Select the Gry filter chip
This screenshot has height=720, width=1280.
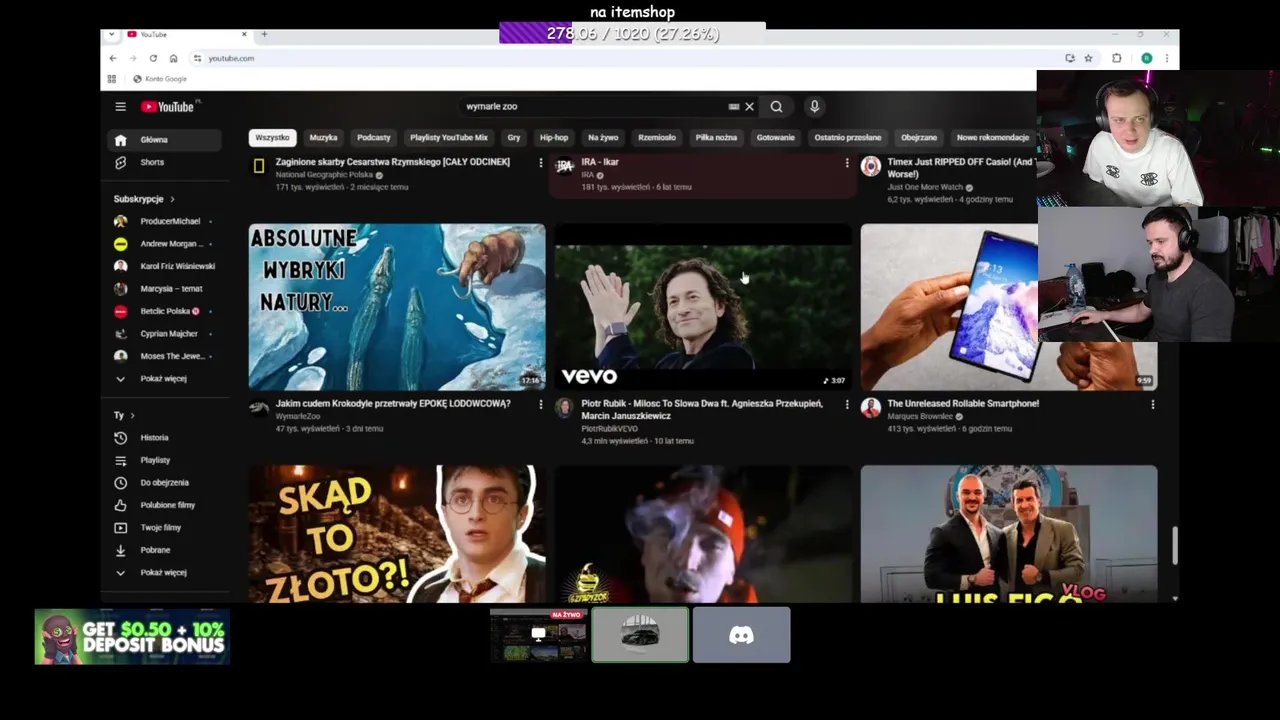[x=514, y=137]
